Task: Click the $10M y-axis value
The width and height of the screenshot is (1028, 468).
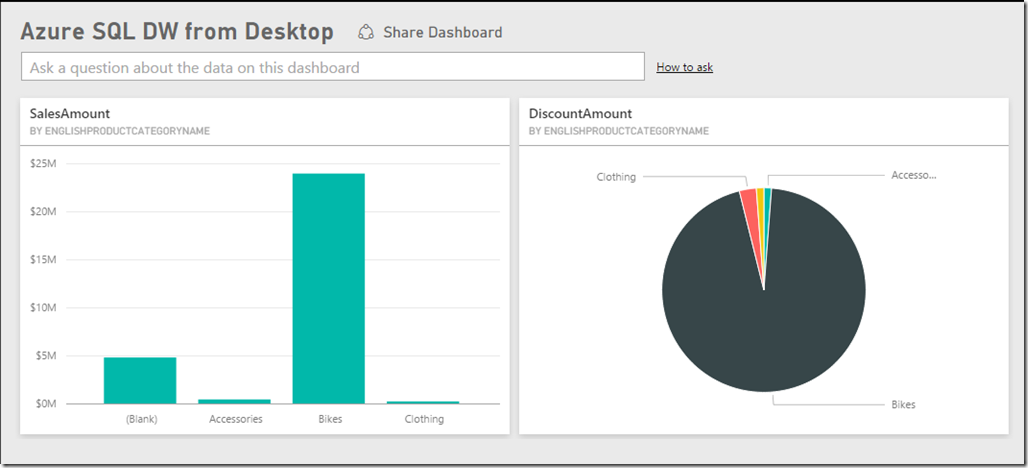Action: click(x=43, y=307)
